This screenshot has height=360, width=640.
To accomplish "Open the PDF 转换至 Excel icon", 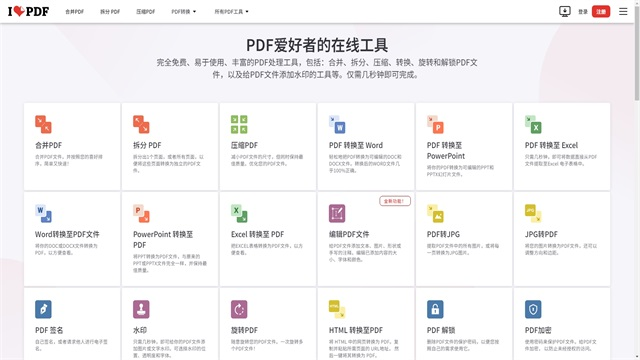I will pyautogui.click(x=533, y=124).
